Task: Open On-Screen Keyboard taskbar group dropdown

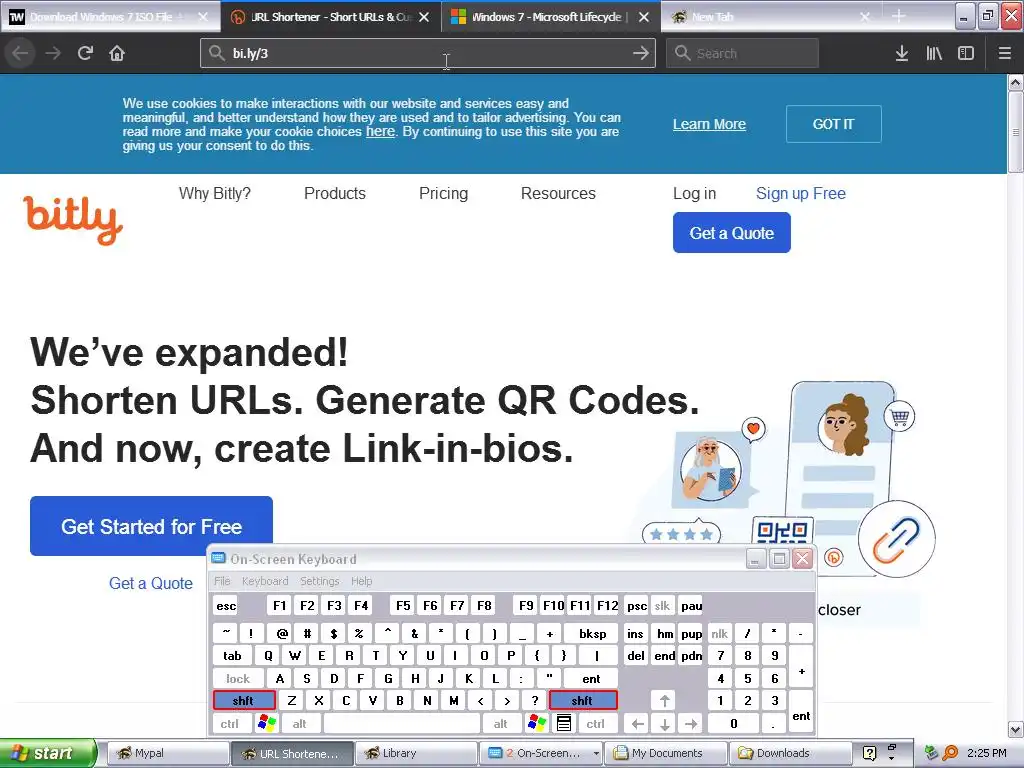Action: (x=596, y=753)
